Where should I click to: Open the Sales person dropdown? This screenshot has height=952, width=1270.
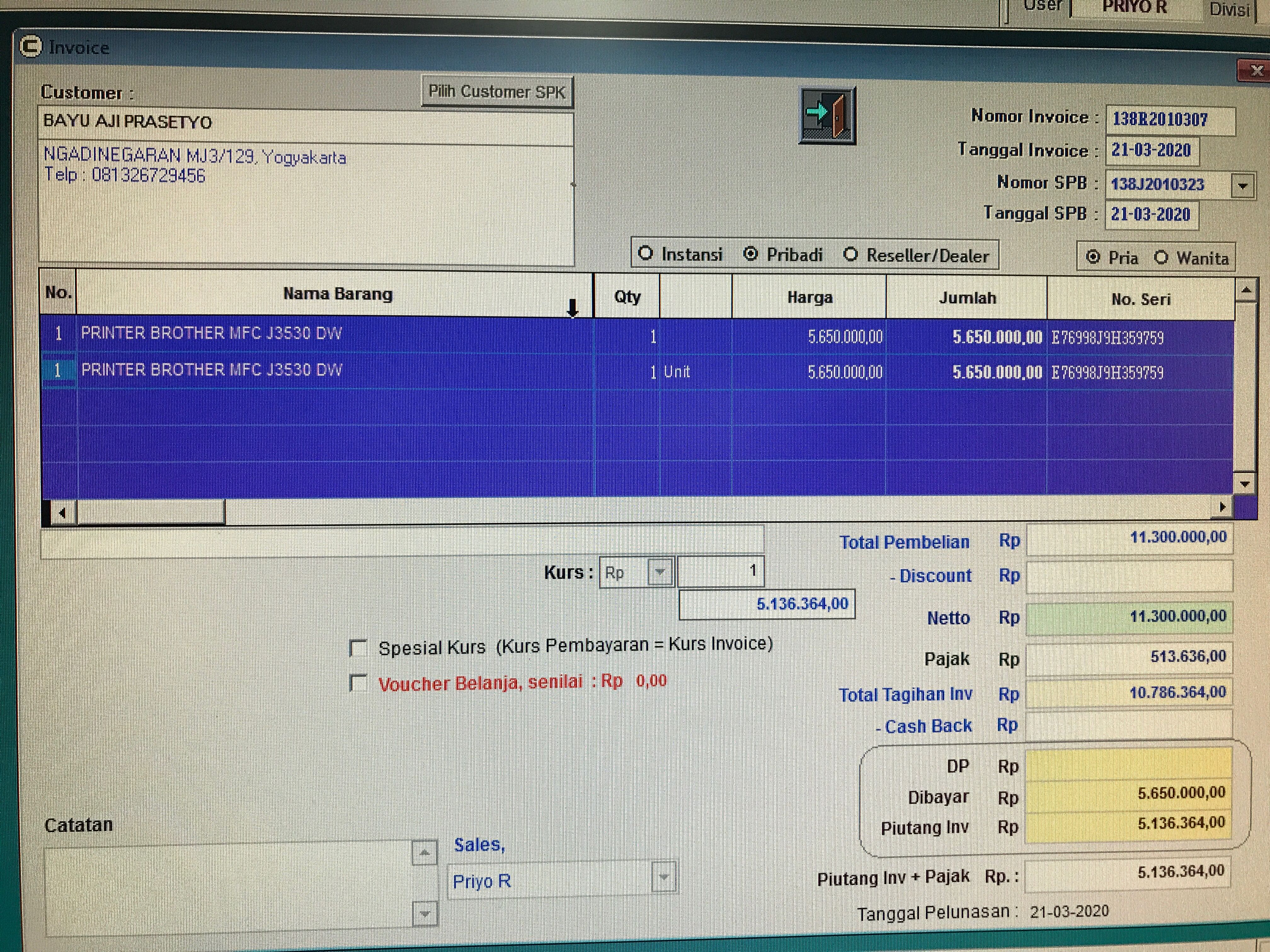tap(664, 877)
